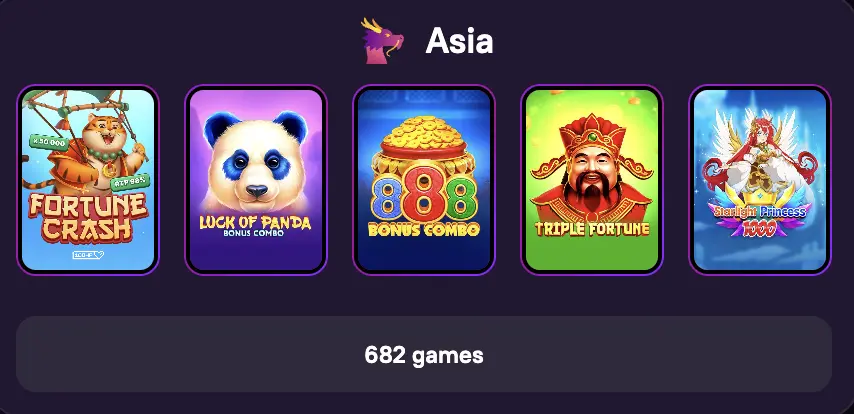Screen dimensions: 854x414
Task: Click the panda's black nose
Action: tap(257, 191)
